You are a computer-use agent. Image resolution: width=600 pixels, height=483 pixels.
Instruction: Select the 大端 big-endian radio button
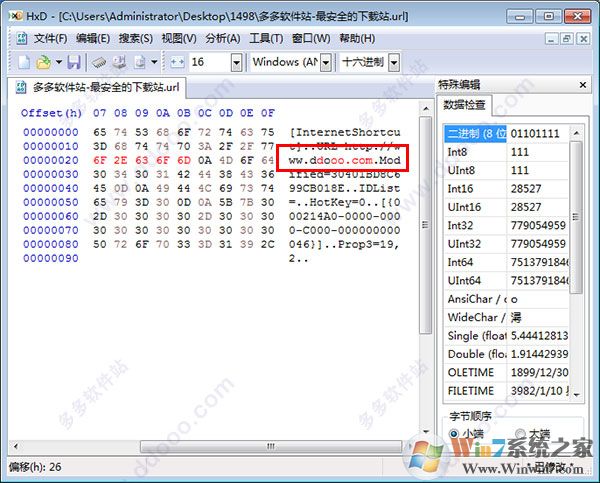[x=520, y=434]
